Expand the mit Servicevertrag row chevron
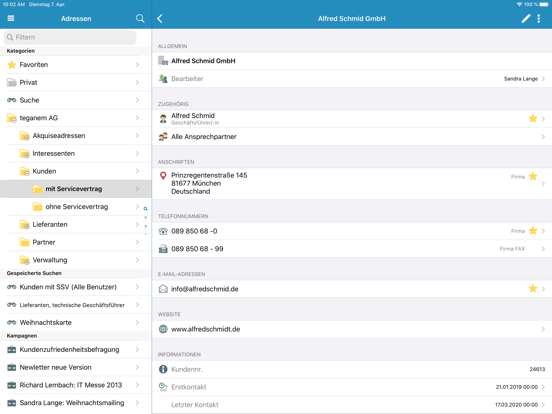 coord(137,189)
